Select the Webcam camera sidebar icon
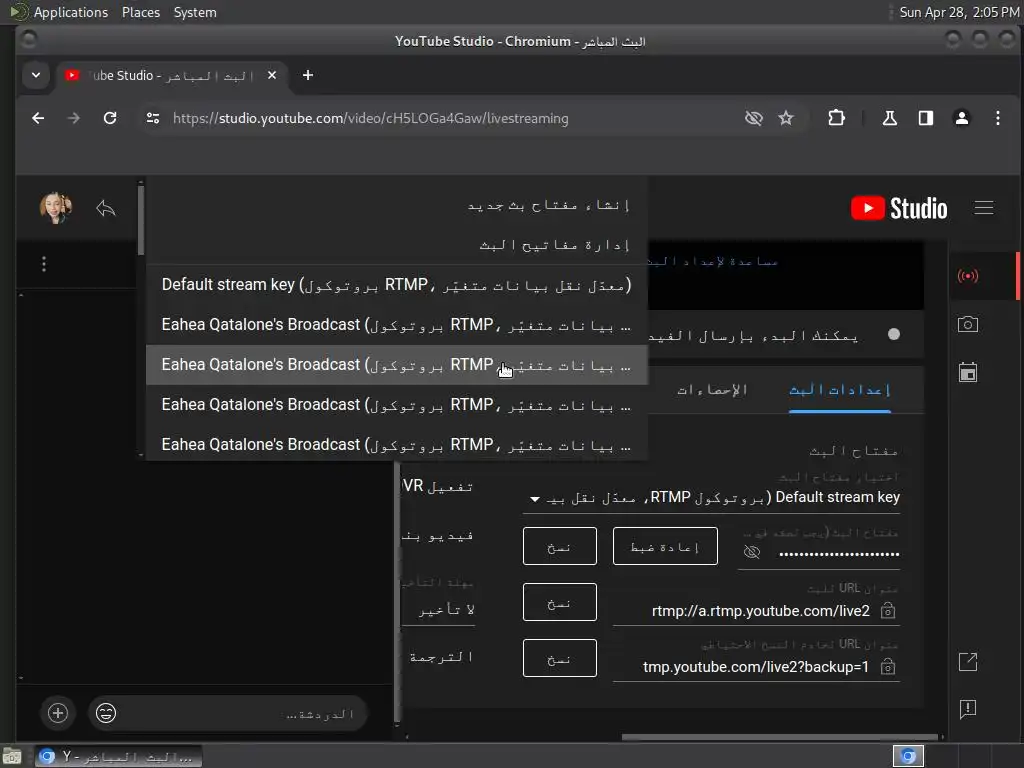Viewport: 1024px width, 768px height. pyautogui.click(x=968, y=324)
